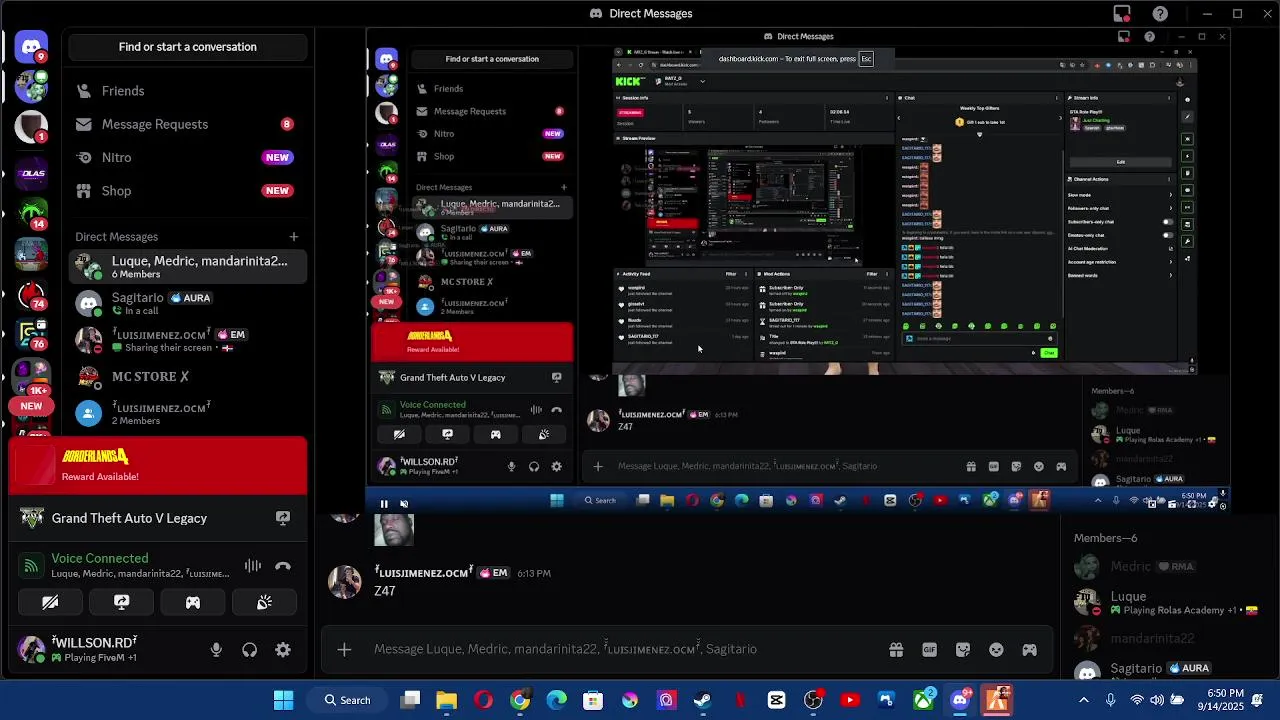1280x720 pixels.
Task: Open the Windows taskbar Search box
Action: coord(347,700)
